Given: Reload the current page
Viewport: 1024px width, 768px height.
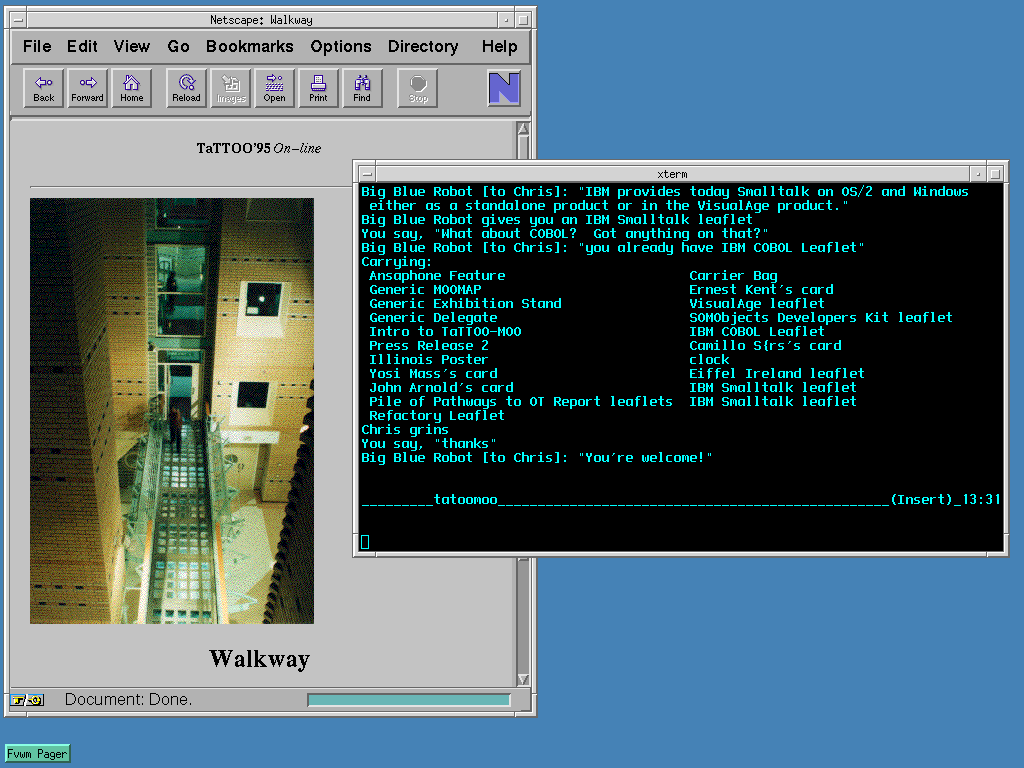Looking at the screenshot, I should point(186,88).
